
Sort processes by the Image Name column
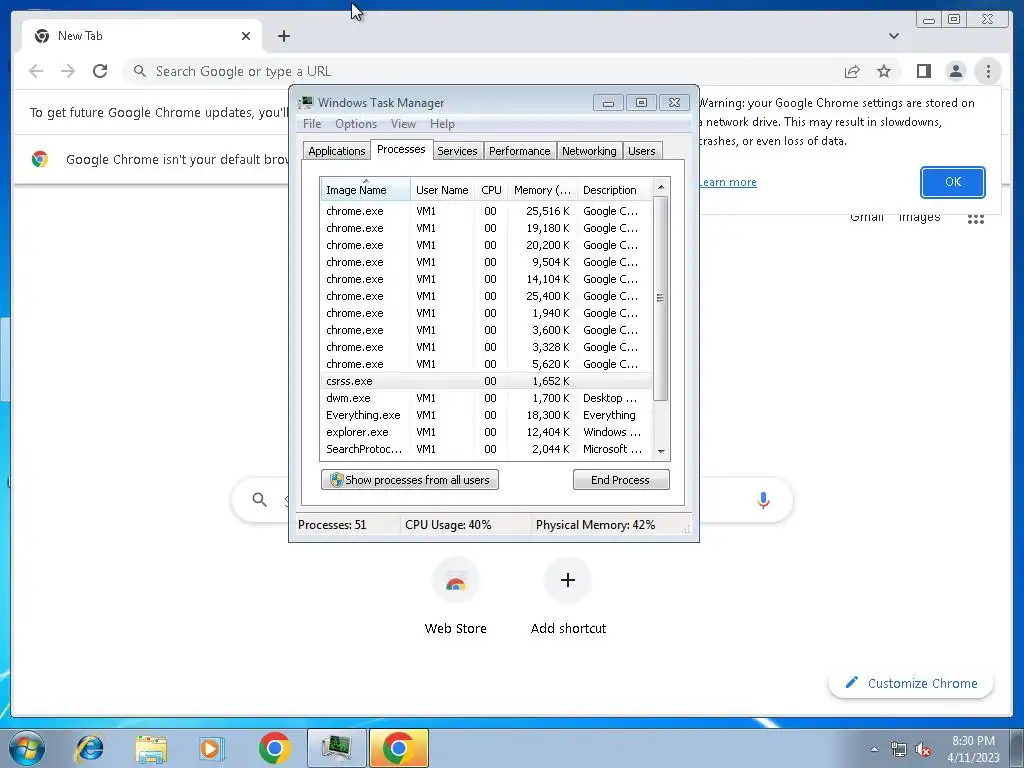[365, 189]
